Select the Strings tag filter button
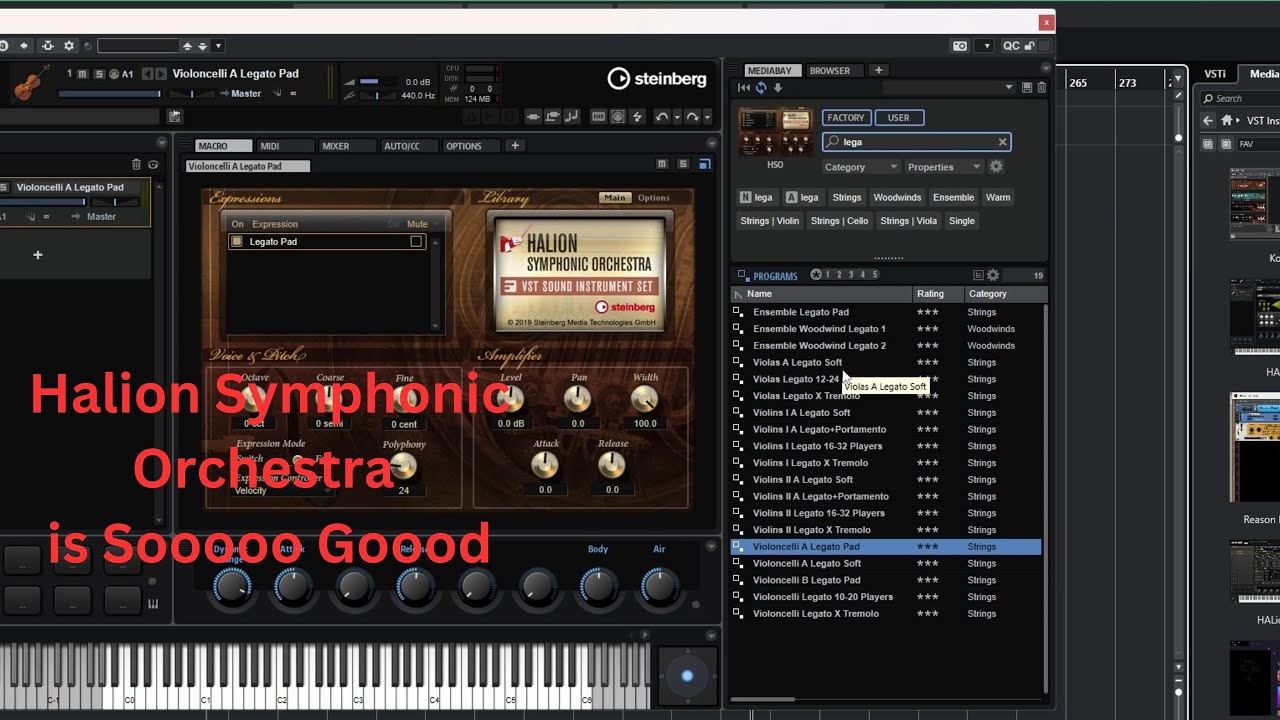Image resolution: width=1280 pixels, height=720 pixels. 847,197
